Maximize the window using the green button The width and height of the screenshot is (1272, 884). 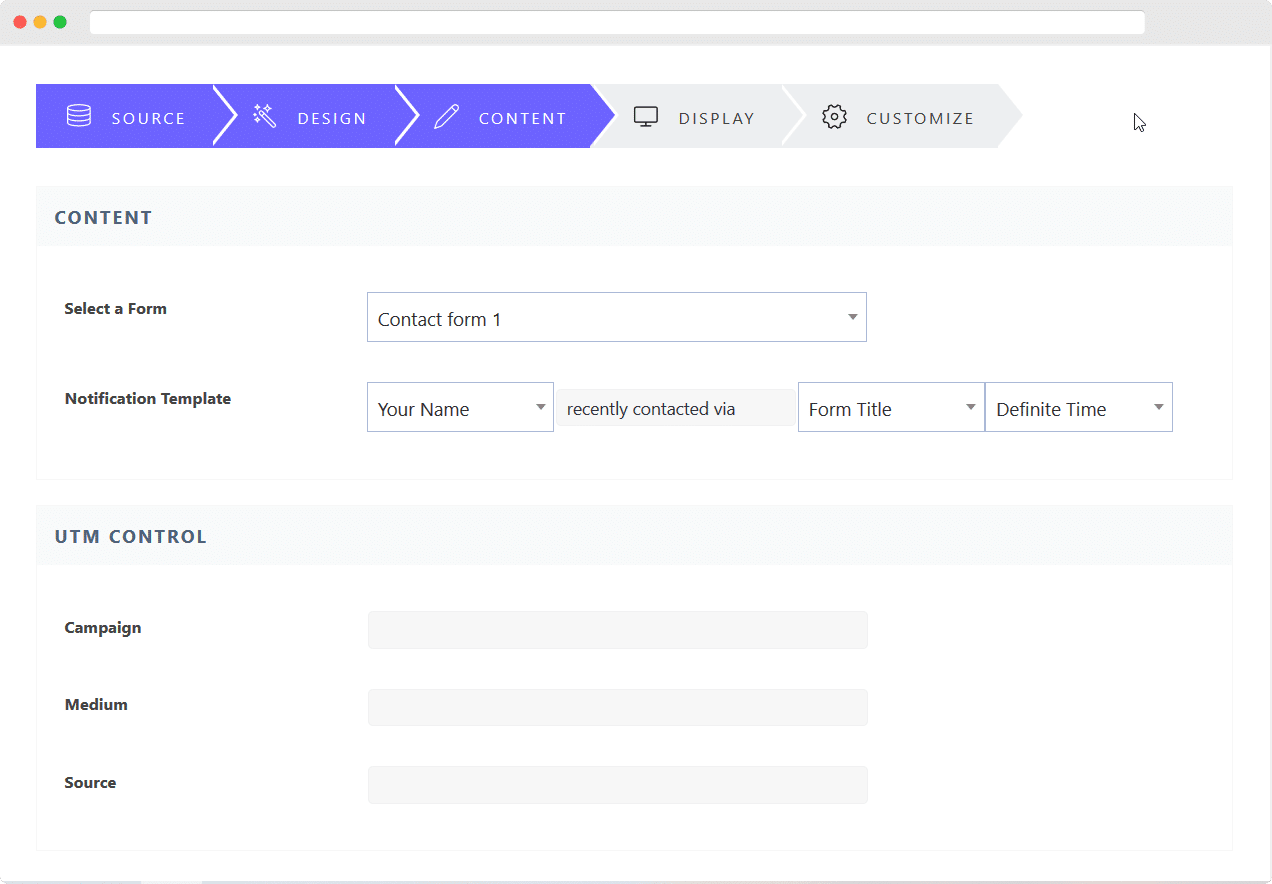point(60,22)
